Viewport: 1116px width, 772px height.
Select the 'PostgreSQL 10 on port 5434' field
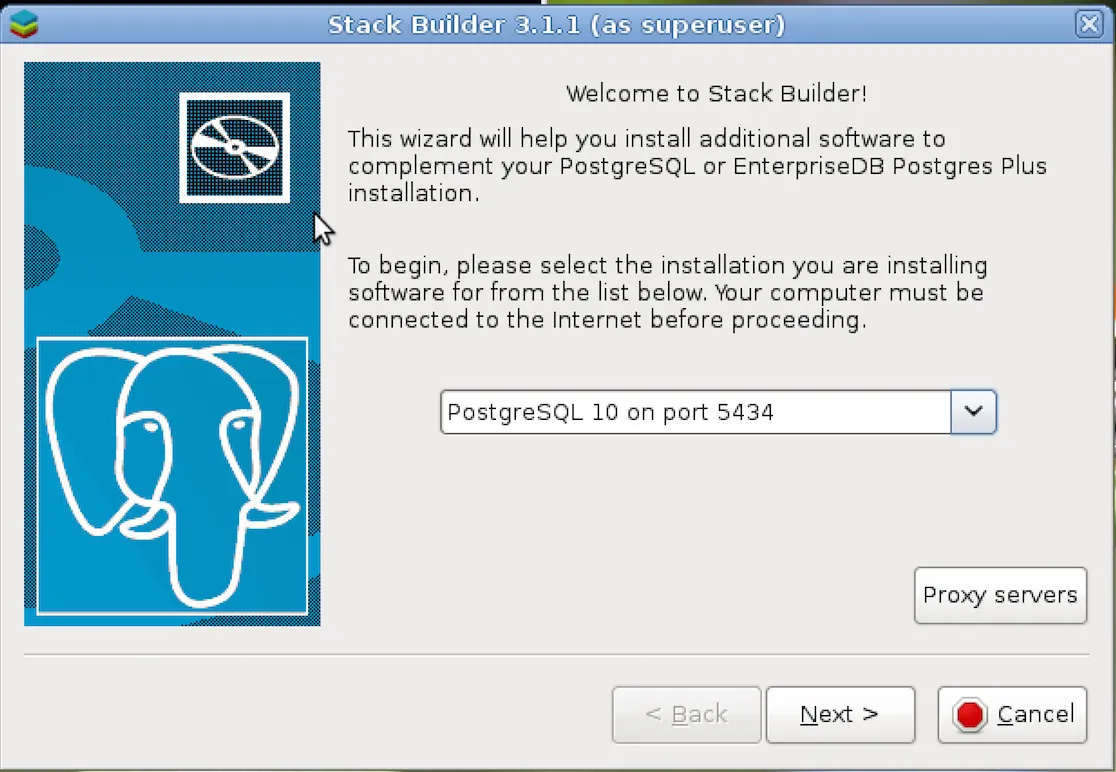(x=695, y=411)
